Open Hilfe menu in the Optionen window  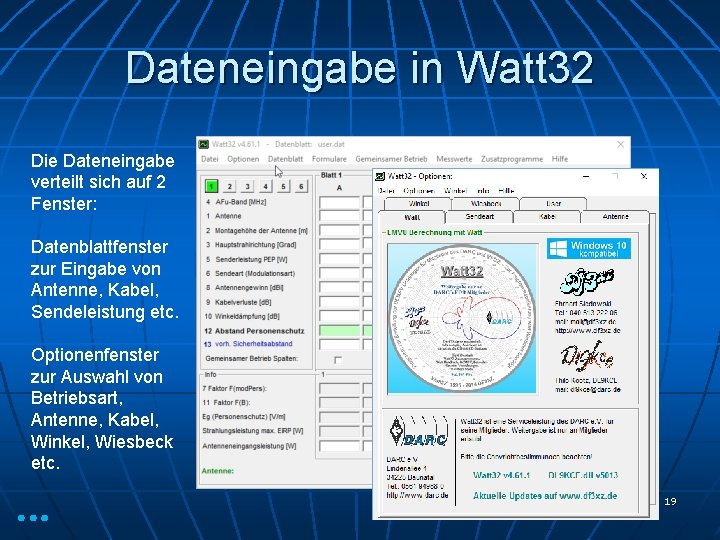506,191
